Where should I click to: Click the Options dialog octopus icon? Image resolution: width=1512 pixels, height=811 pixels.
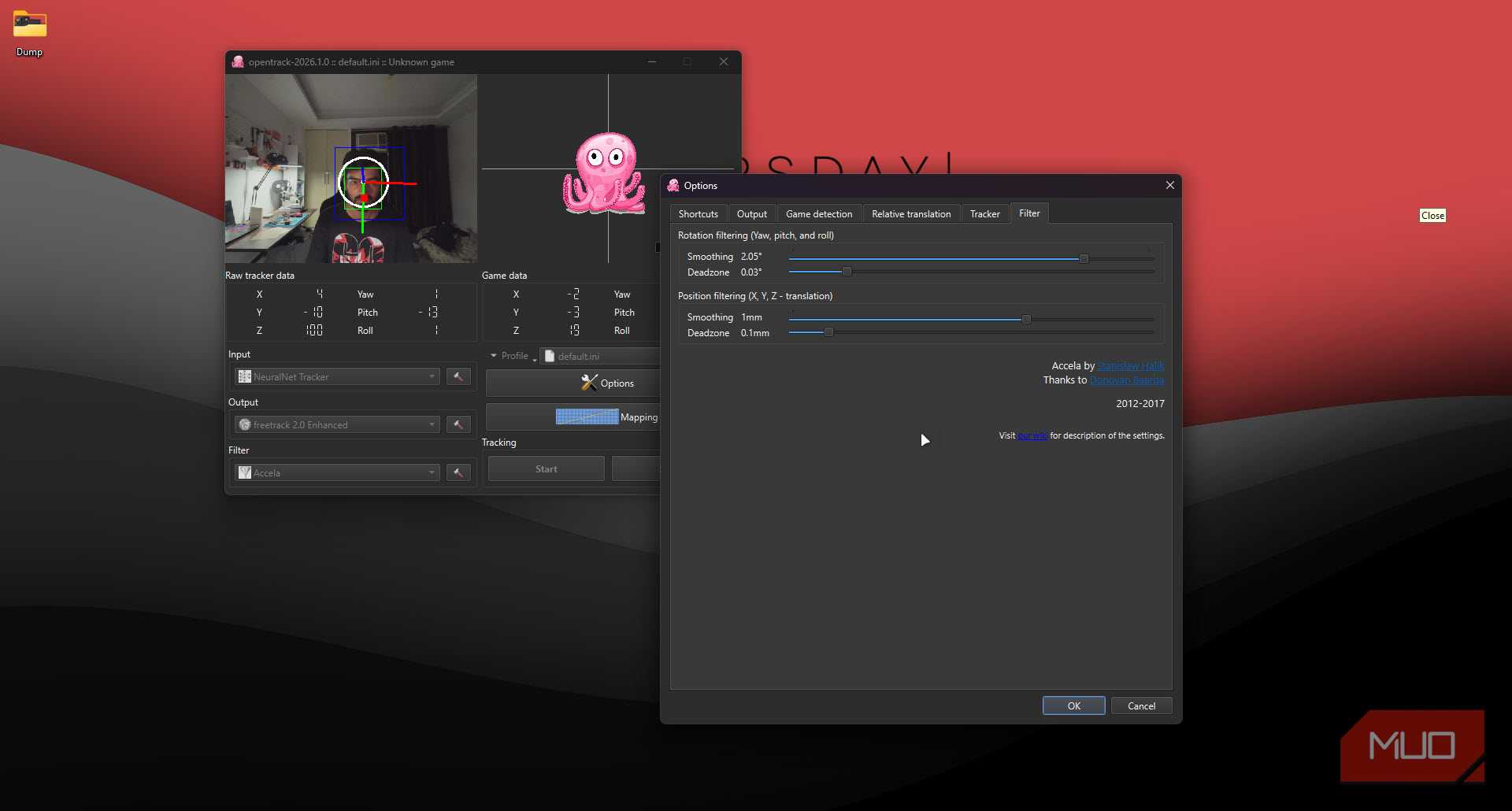[673, 186]
